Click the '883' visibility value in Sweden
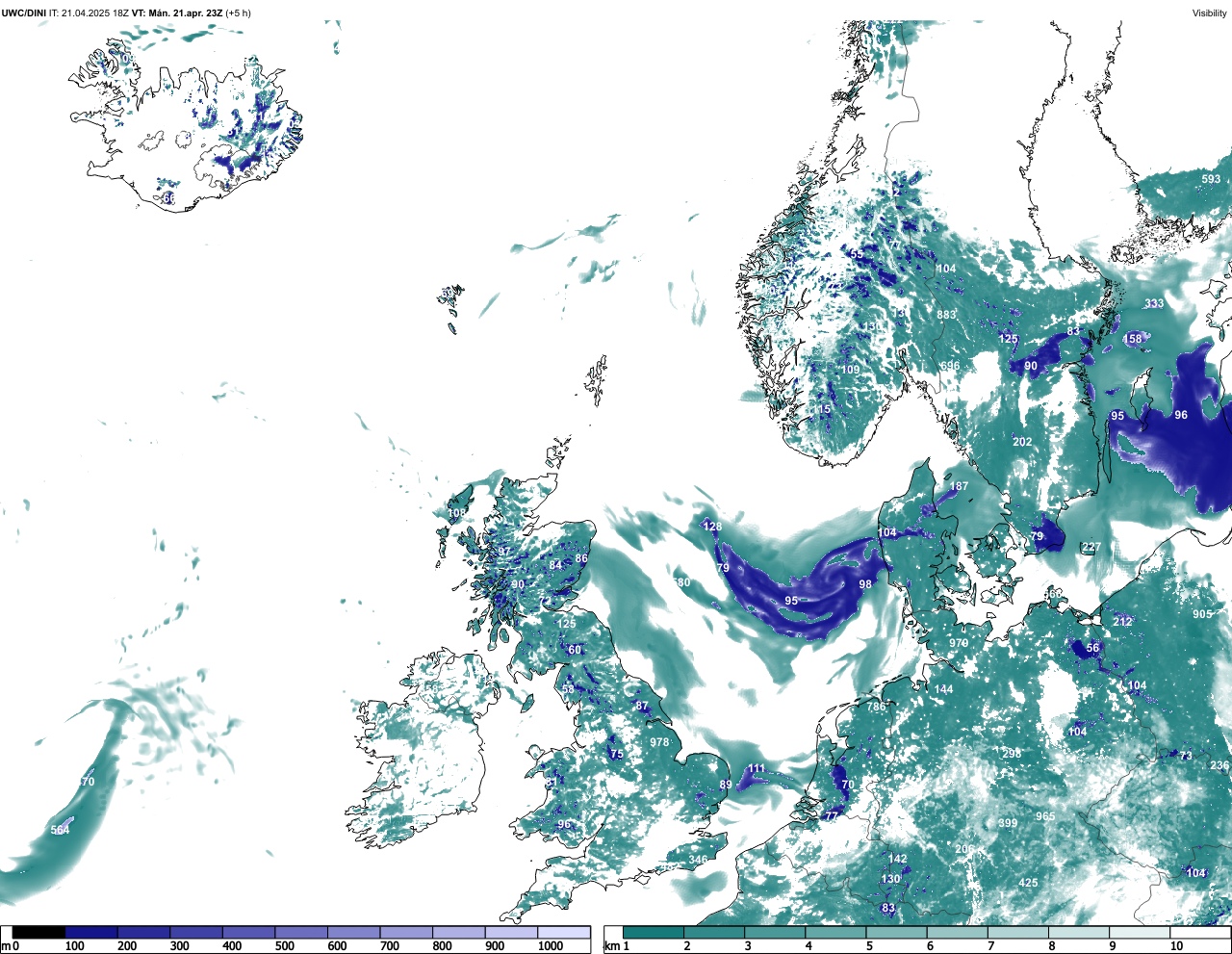1232x954 pixels. (x=946, y=315)
